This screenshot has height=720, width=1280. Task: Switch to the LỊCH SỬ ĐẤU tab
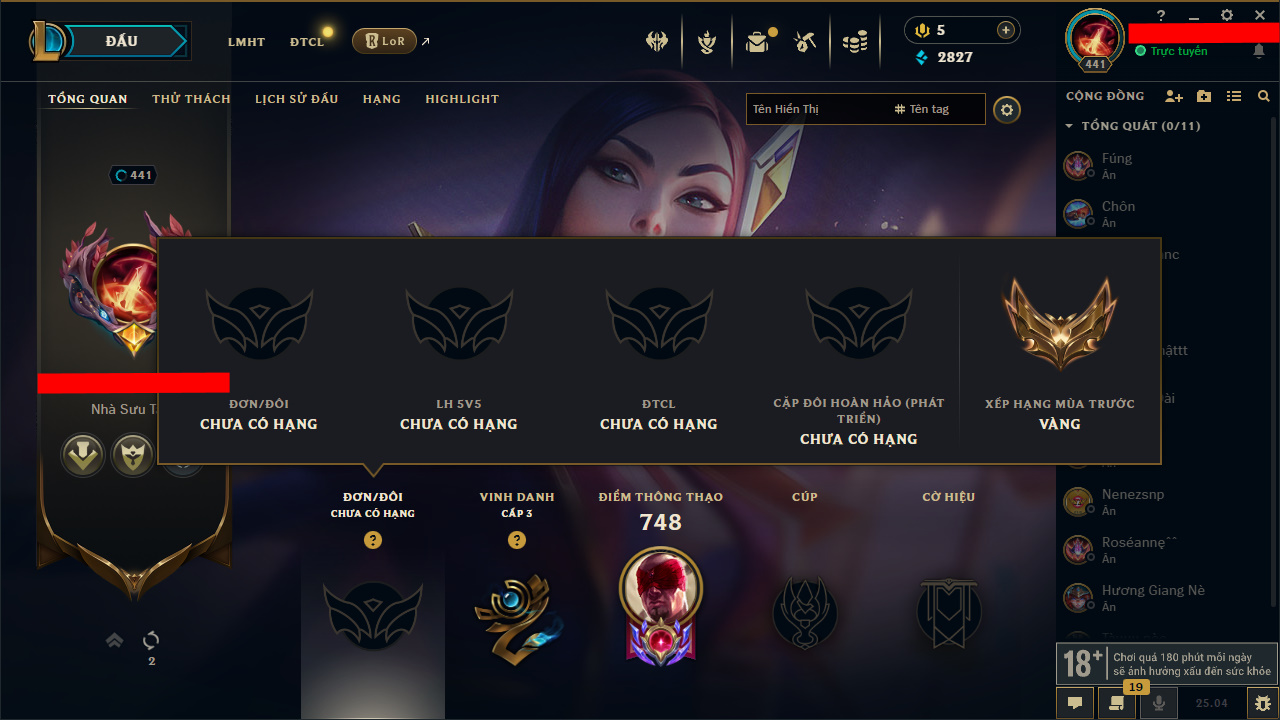[x=296, y=99]
